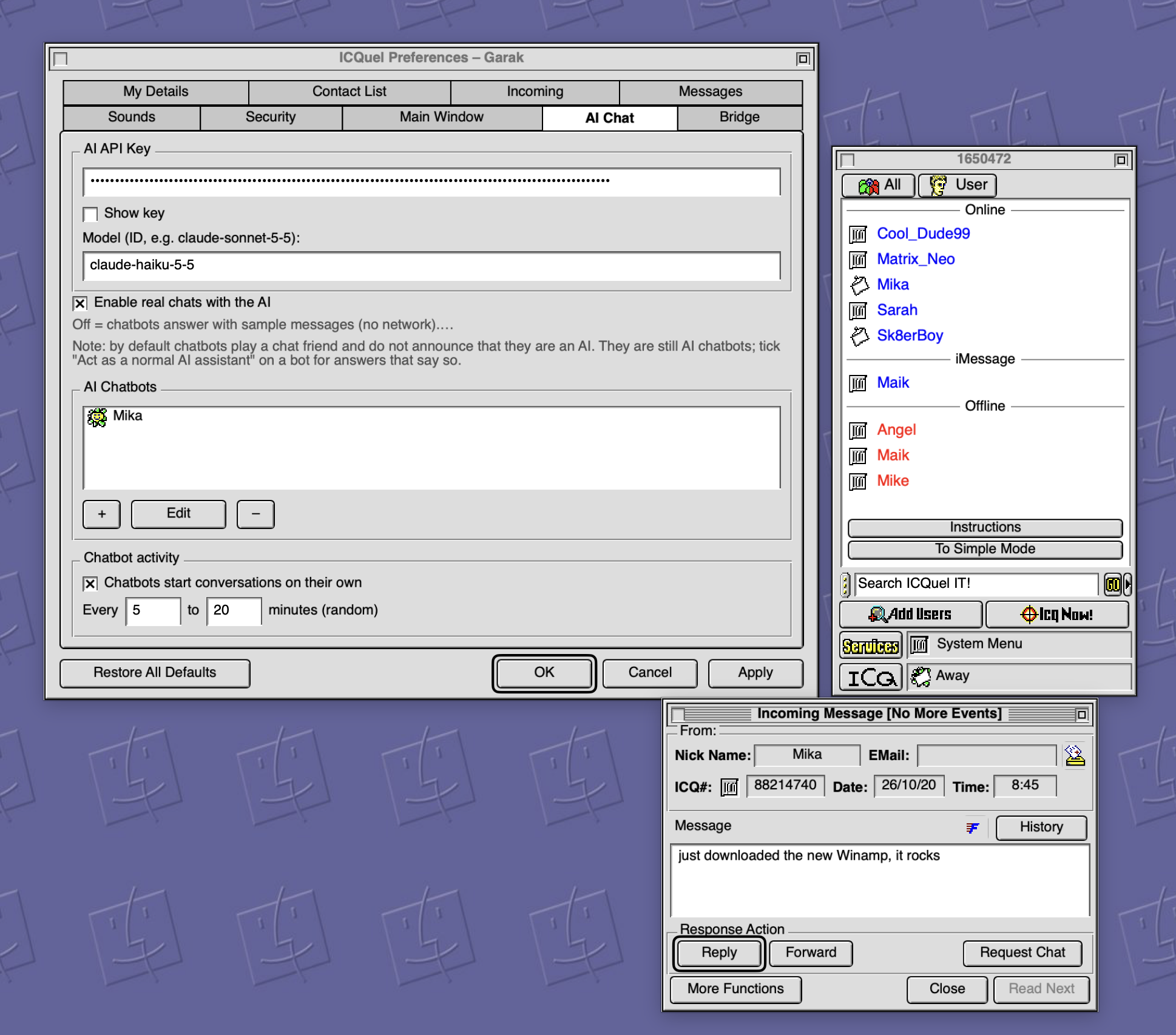Click Matrix_Neo's status icon

pos(858,260)
